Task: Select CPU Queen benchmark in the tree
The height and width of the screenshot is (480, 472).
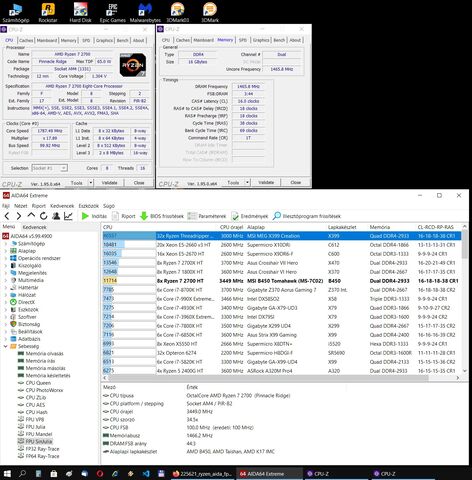Action: coord(38,383)
